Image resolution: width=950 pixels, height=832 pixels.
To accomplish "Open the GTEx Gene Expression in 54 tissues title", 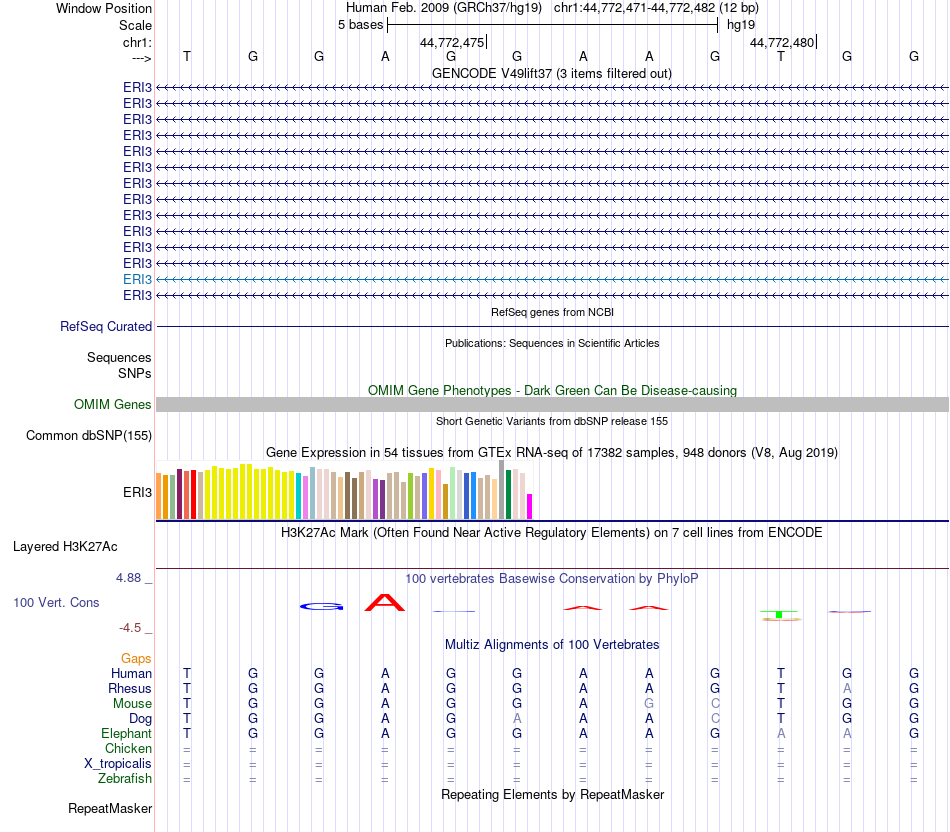I will 552,453.
